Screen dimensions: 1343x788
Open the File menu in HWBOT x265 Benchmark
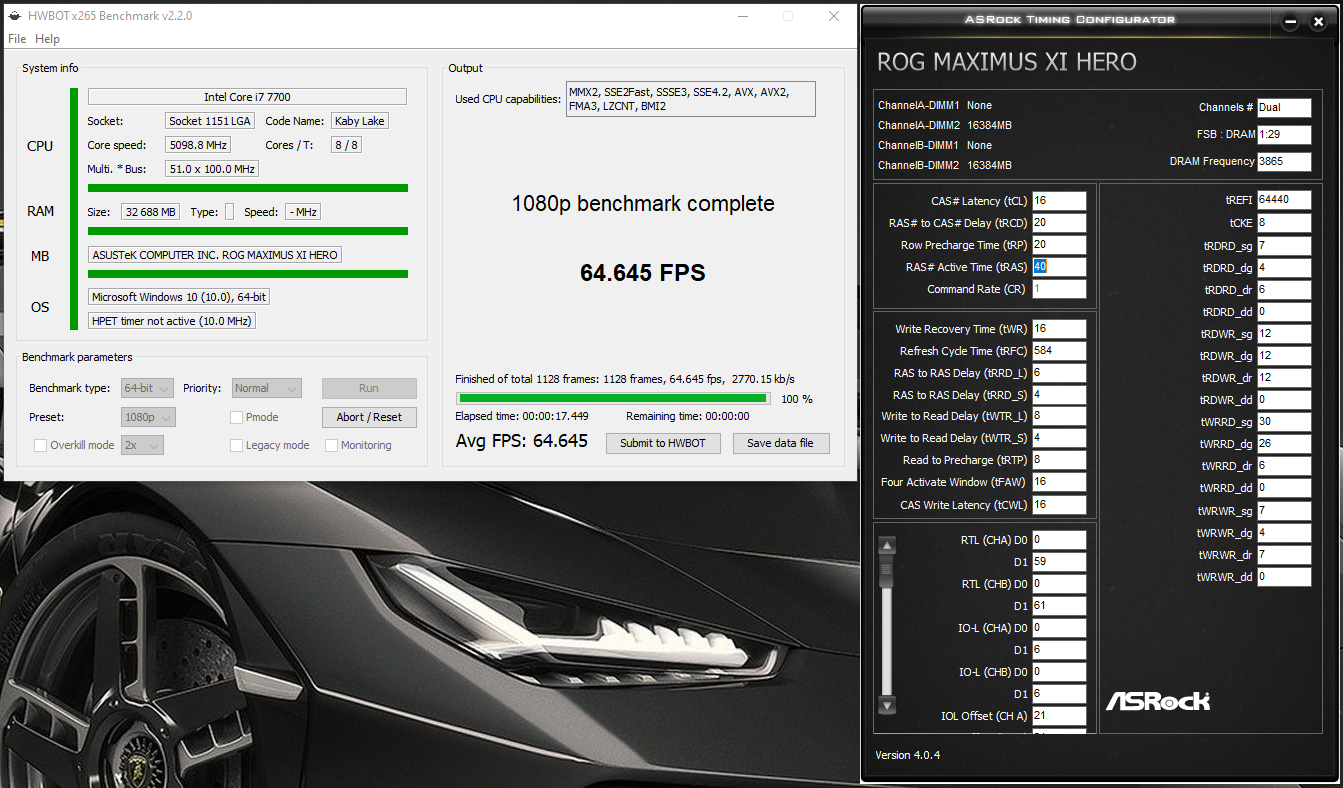(x=17, y=39)
